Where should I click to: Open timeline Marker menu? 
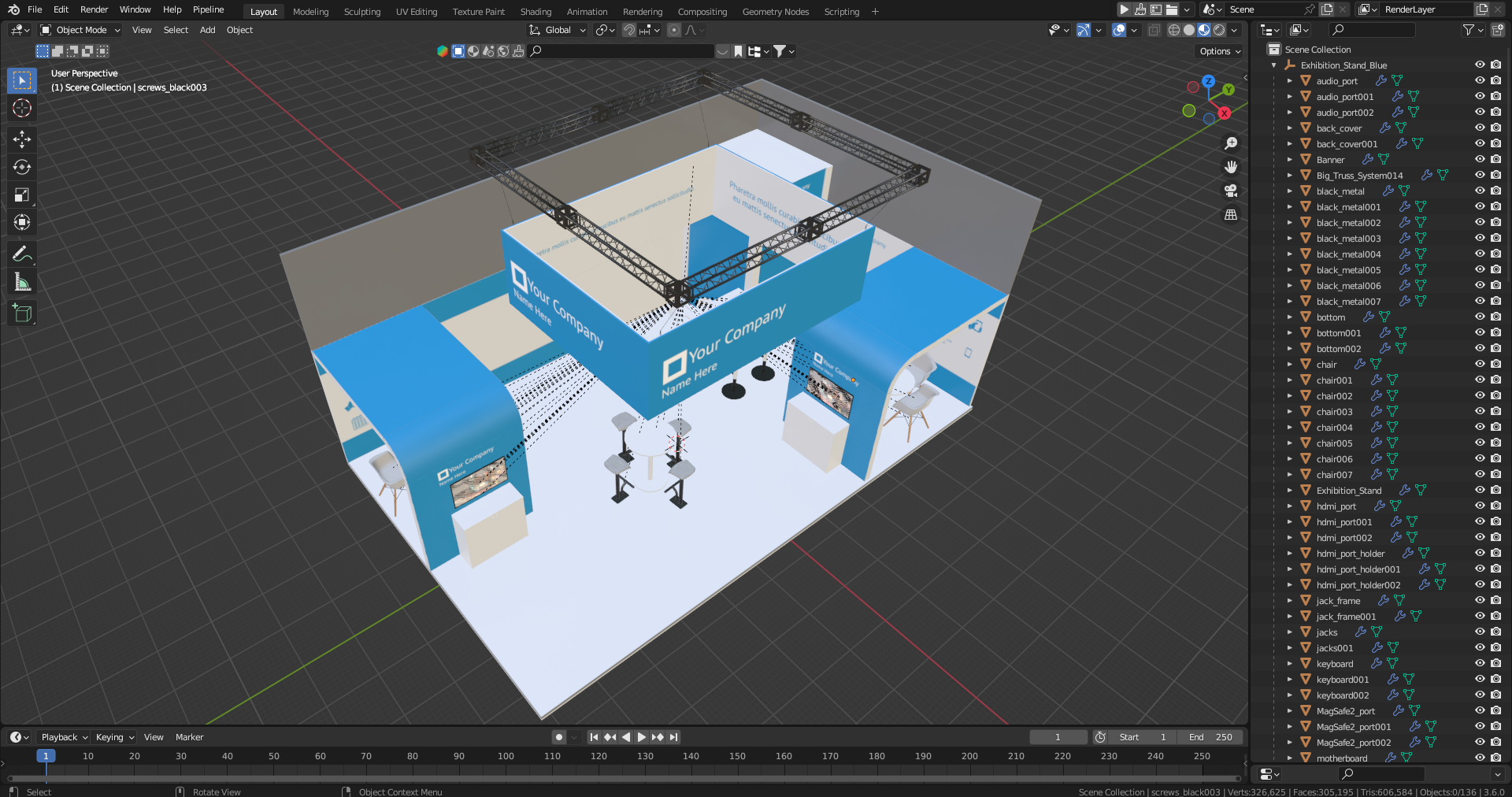click(189, 737)
